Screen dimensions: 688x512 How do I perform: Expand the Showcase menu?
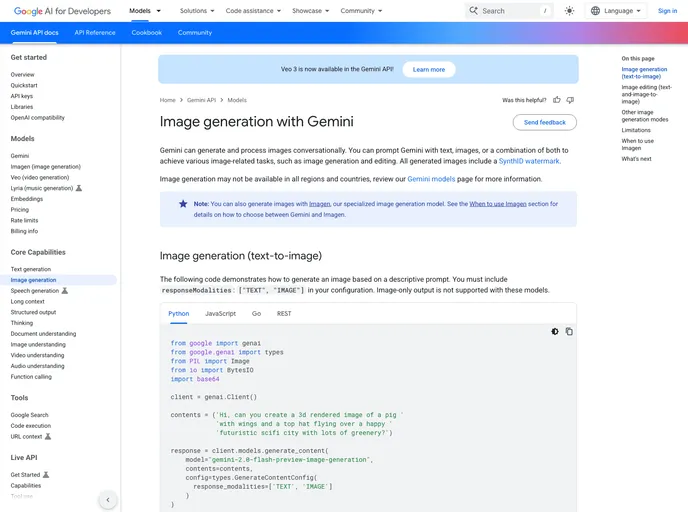click(311, 11)
